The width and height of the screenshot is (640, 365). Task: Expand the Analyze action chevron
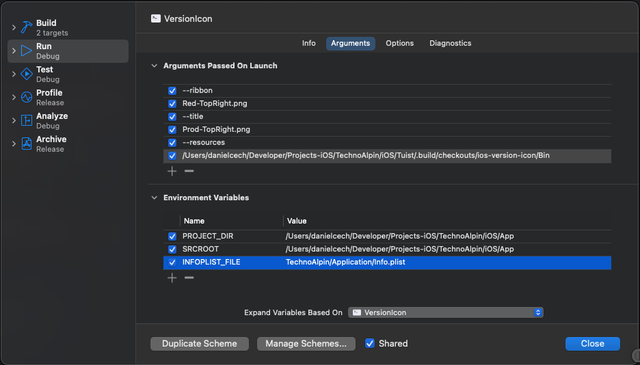[x=13, y=121]
